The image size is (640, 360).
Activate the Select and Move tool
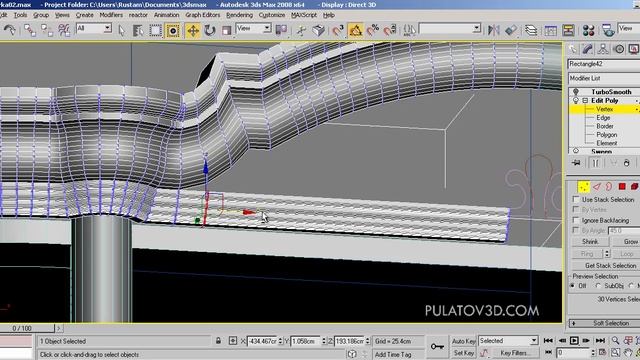click(193, 31)
